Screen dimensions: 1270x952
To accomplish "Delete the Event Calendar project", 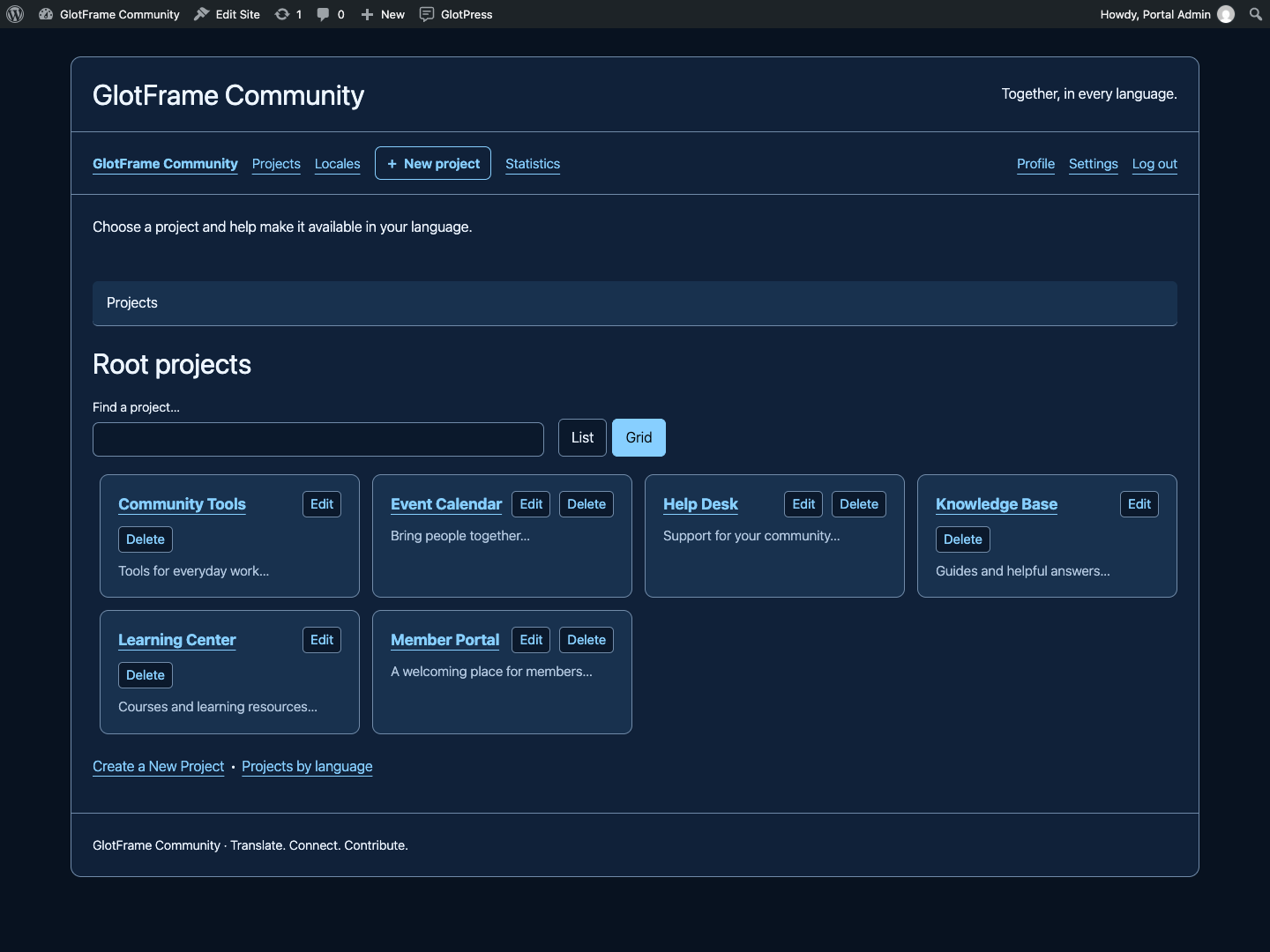I will point(586,504).
